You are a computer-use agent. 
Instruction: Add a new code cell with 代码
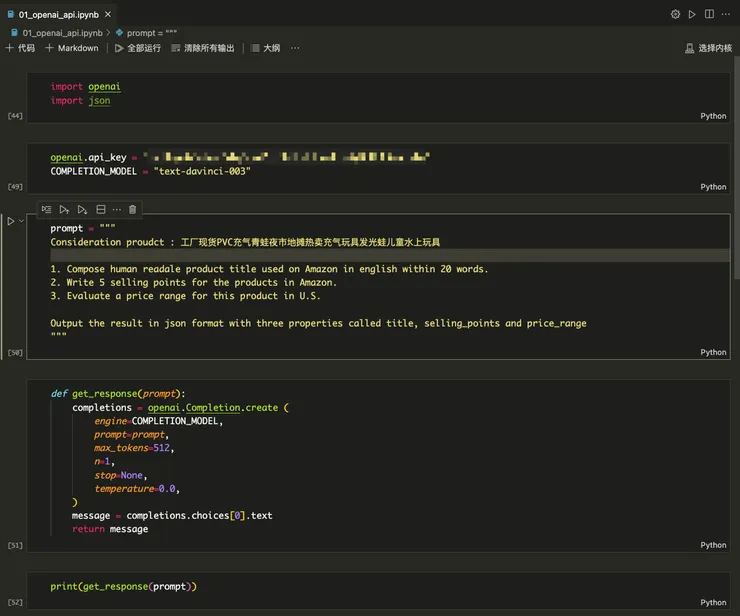pos(20,48)
